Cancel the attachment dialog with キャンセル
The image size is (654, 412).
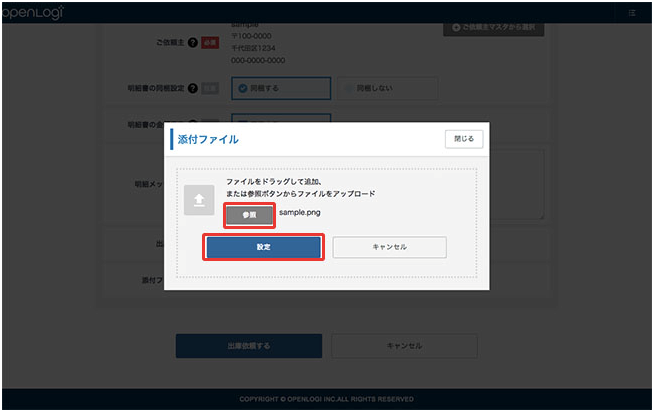coord(390,247)
